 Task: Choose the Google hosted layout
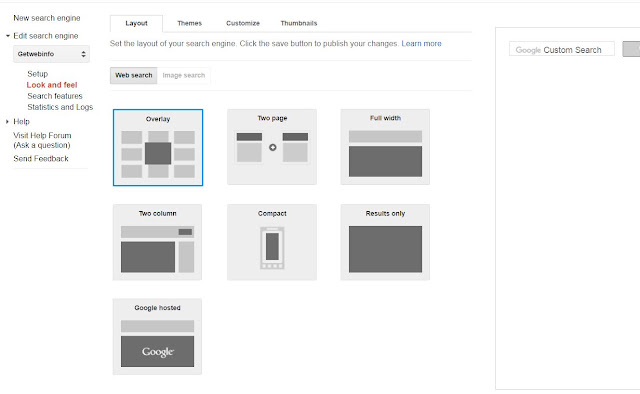(157, 336)
